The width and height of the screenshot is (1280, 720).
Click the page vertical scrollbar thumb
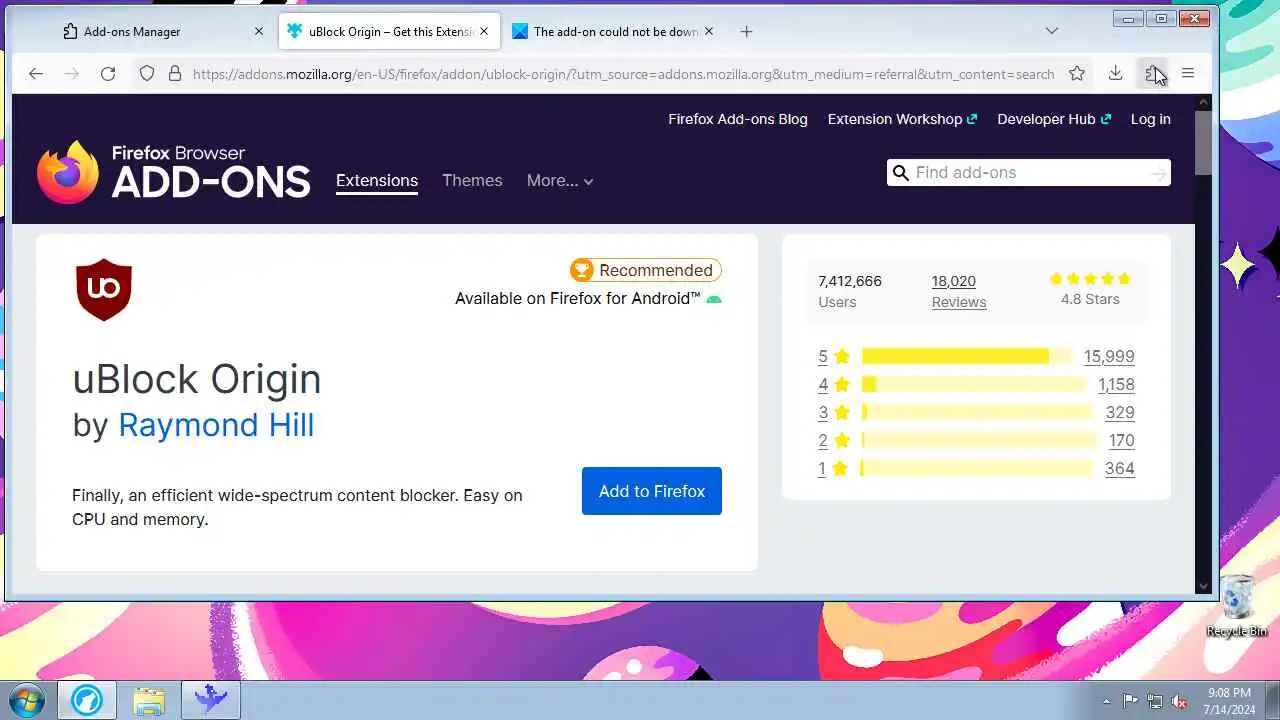pos(1203,141)
